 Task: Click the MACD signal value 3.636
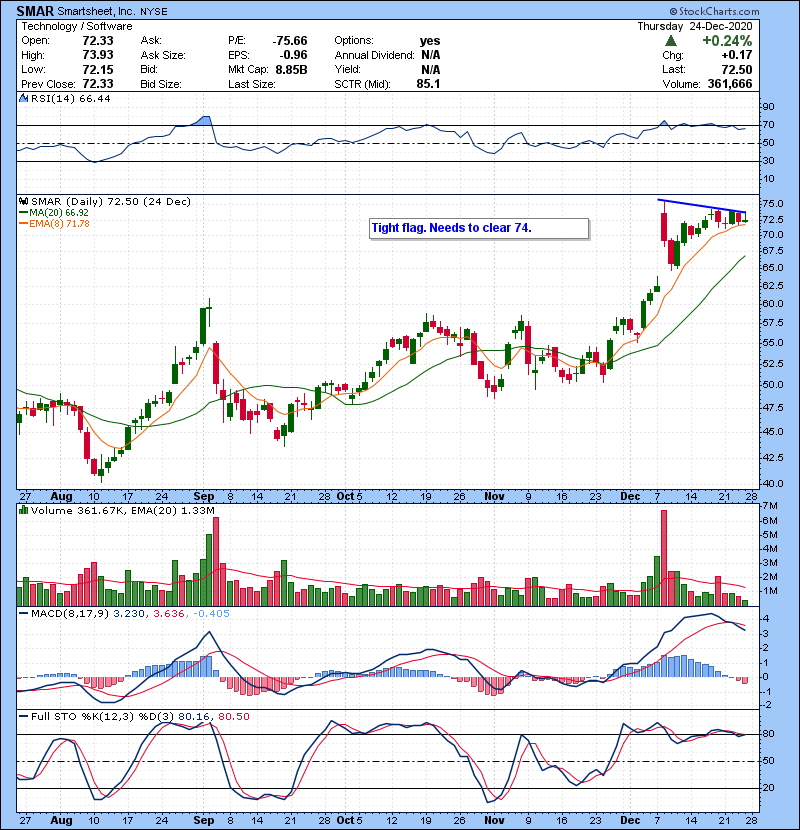169,614
